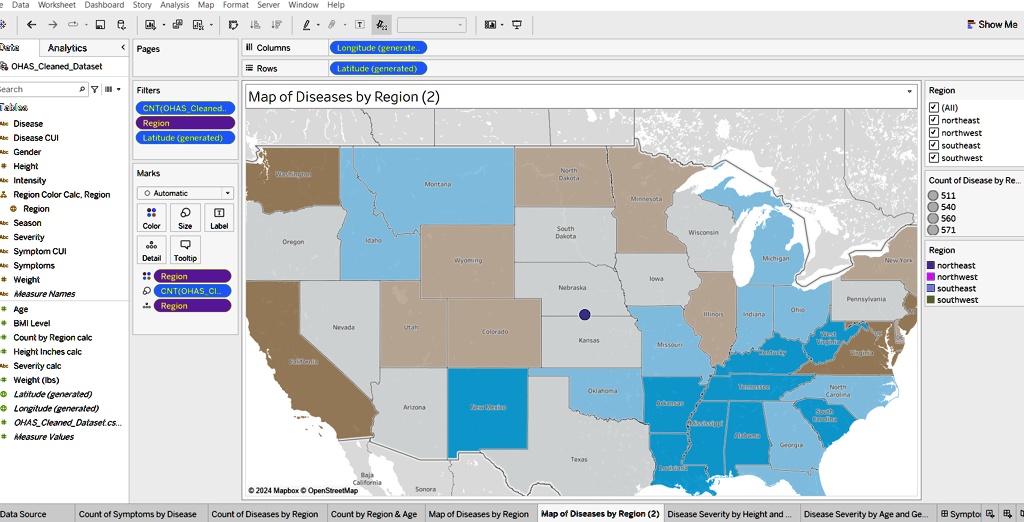Uncheck the southwest region checkbox
The width and height of the screenshot is (1024, 522).
[x=934, y=158]
